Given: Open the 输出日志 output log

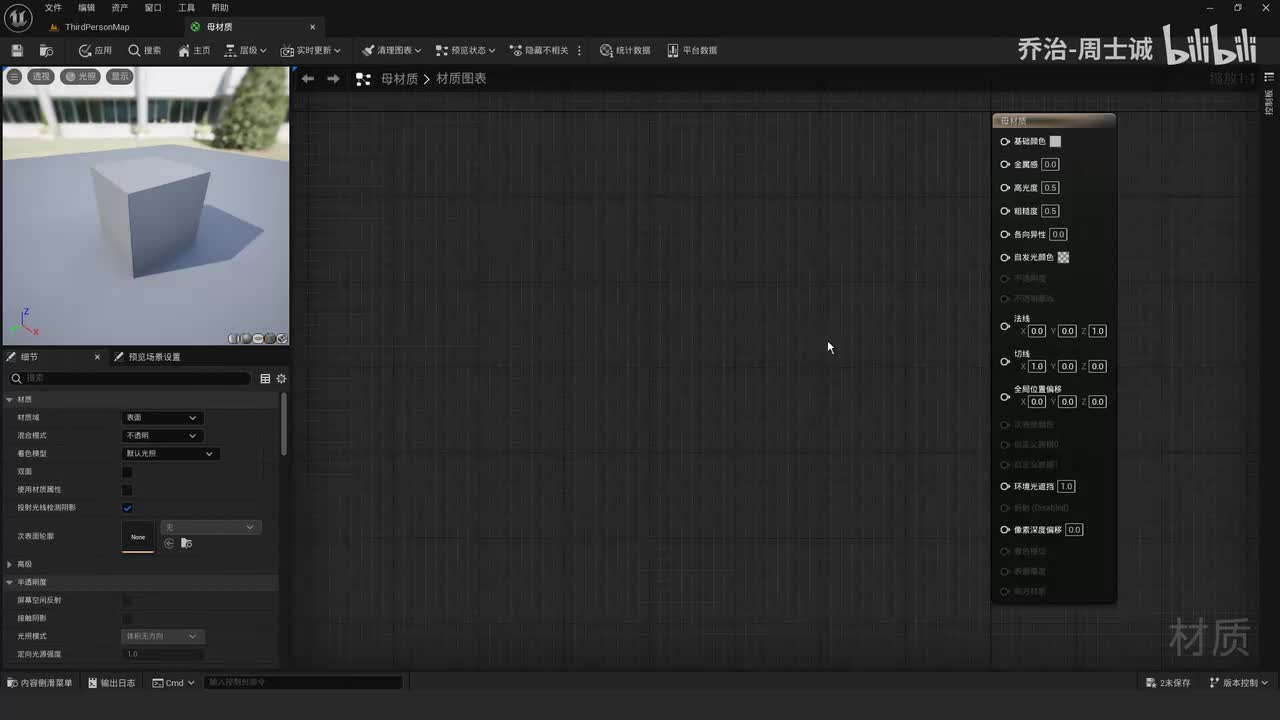Looking at the screenshot, I should [x=111, y=683].
